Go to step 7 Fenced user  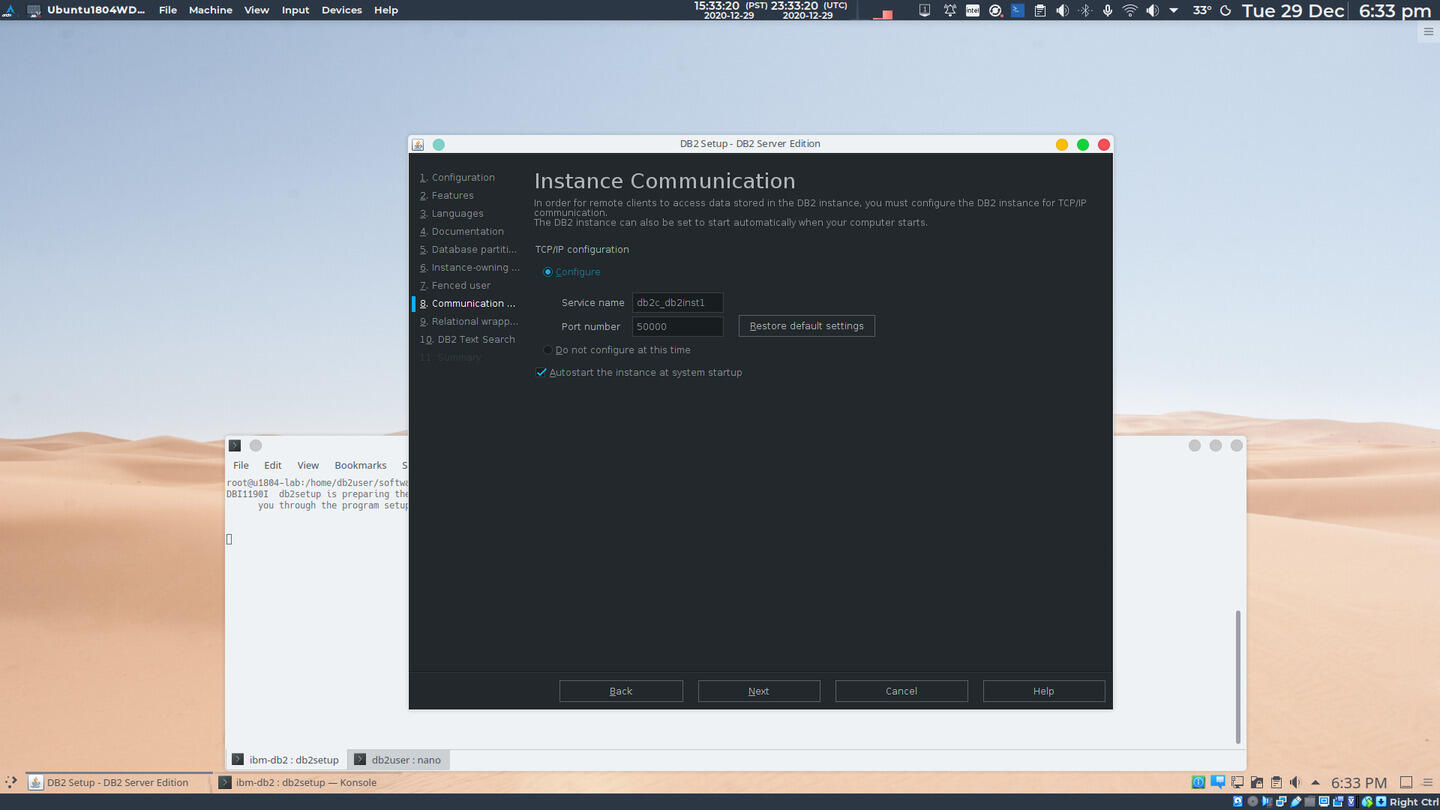coord(454,285)
